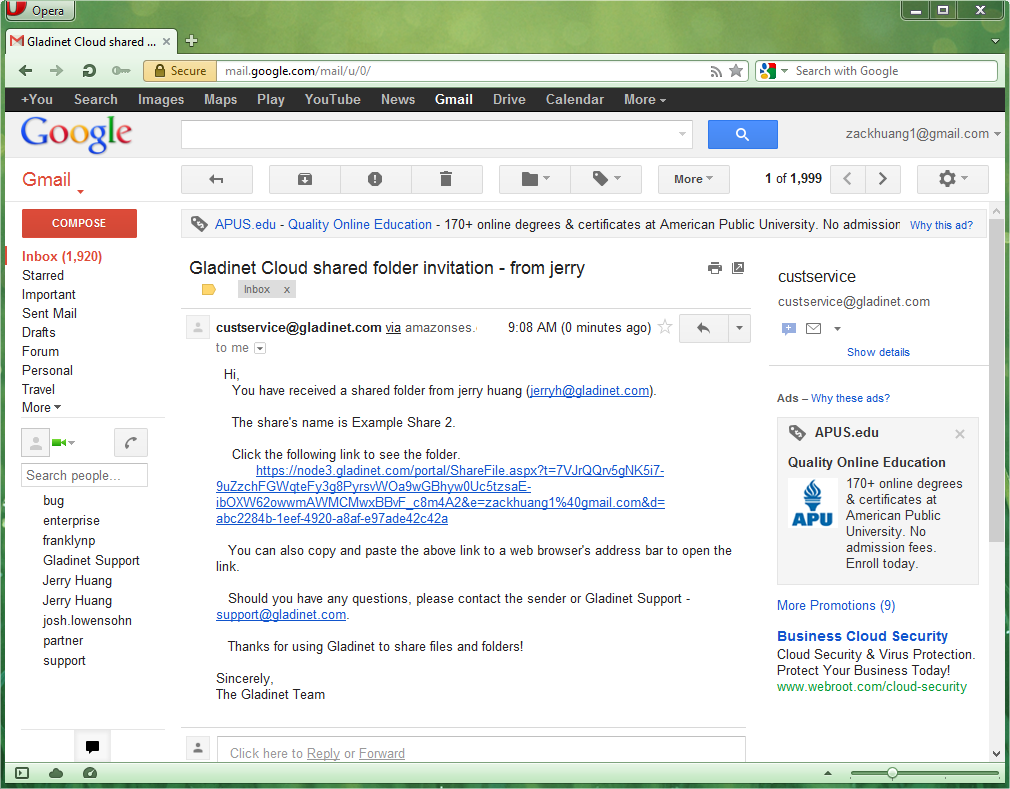Viewport: 1010px width, 789px height.
Task: Open YouTube from Google bar
Action: (x=332, y=100)
